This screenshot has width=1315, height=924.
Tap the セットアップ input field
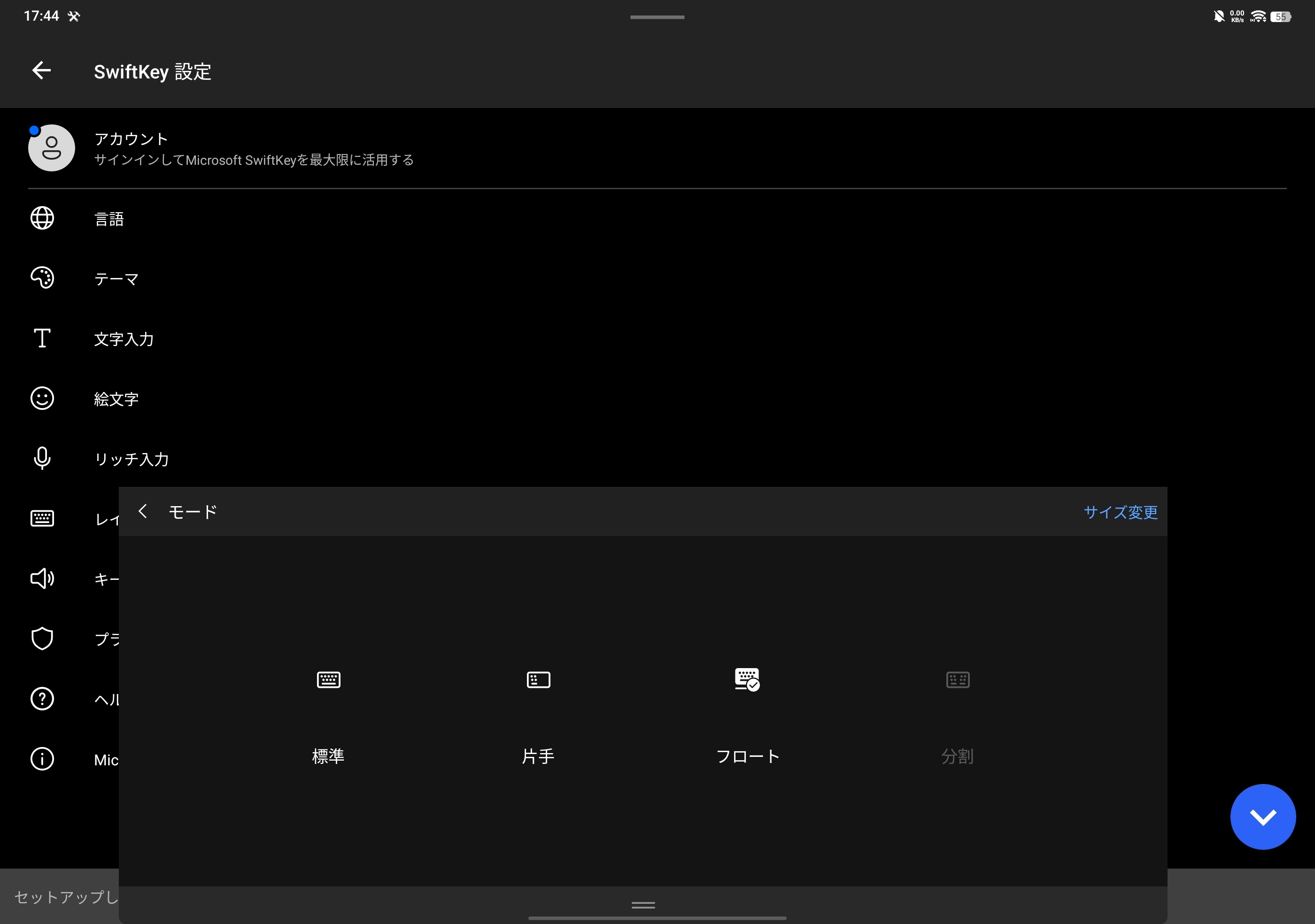click(x=60, y=896)
